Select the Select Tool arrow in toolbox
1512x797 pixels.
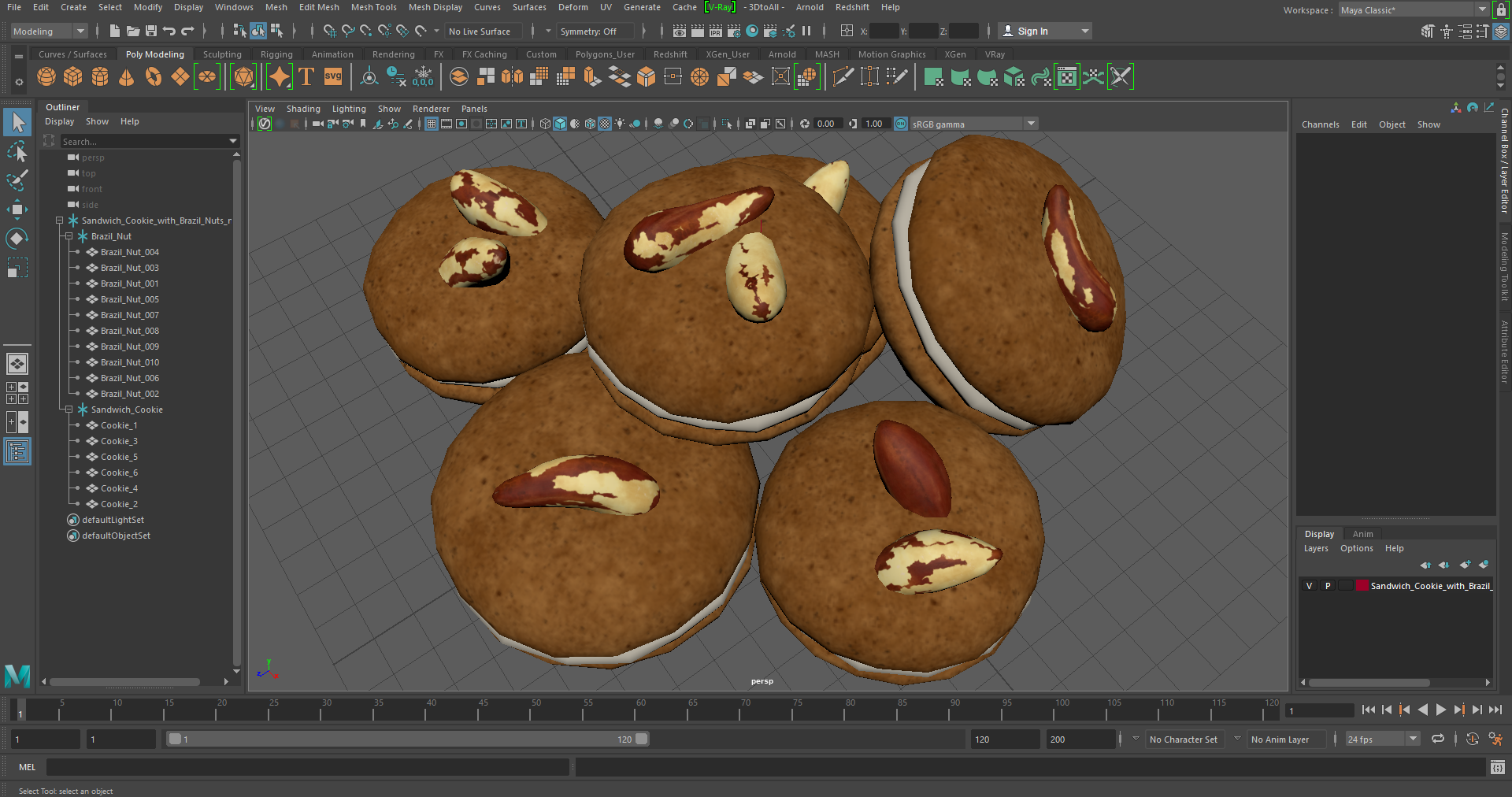tap(17, 122)
